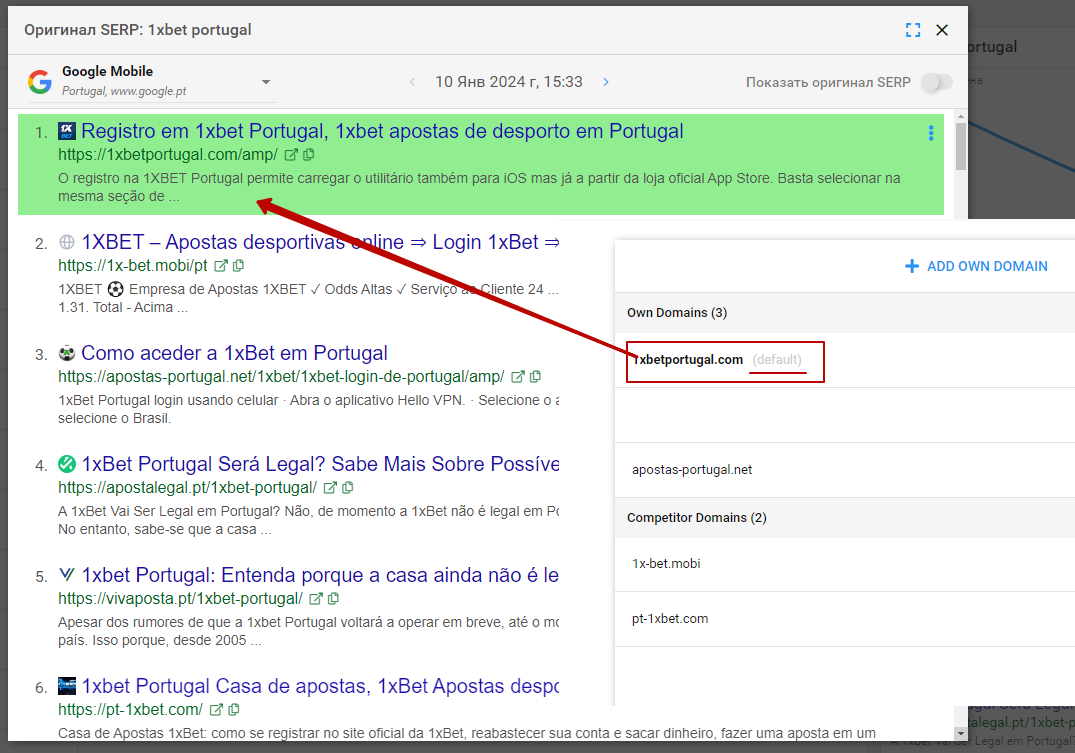The image size is (1075, 753).
Task: Select apostas-portugal.net own domain row
Action: pyautogui.click(x=845, y=470)
